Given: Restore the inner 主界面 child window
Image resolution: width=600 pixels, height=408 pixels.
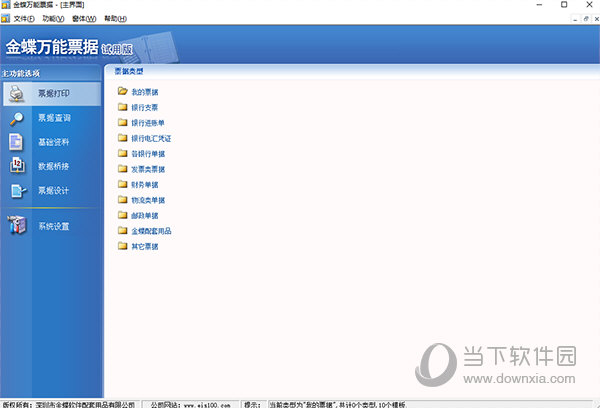Looking at the screenshot, I should (586, 19).
